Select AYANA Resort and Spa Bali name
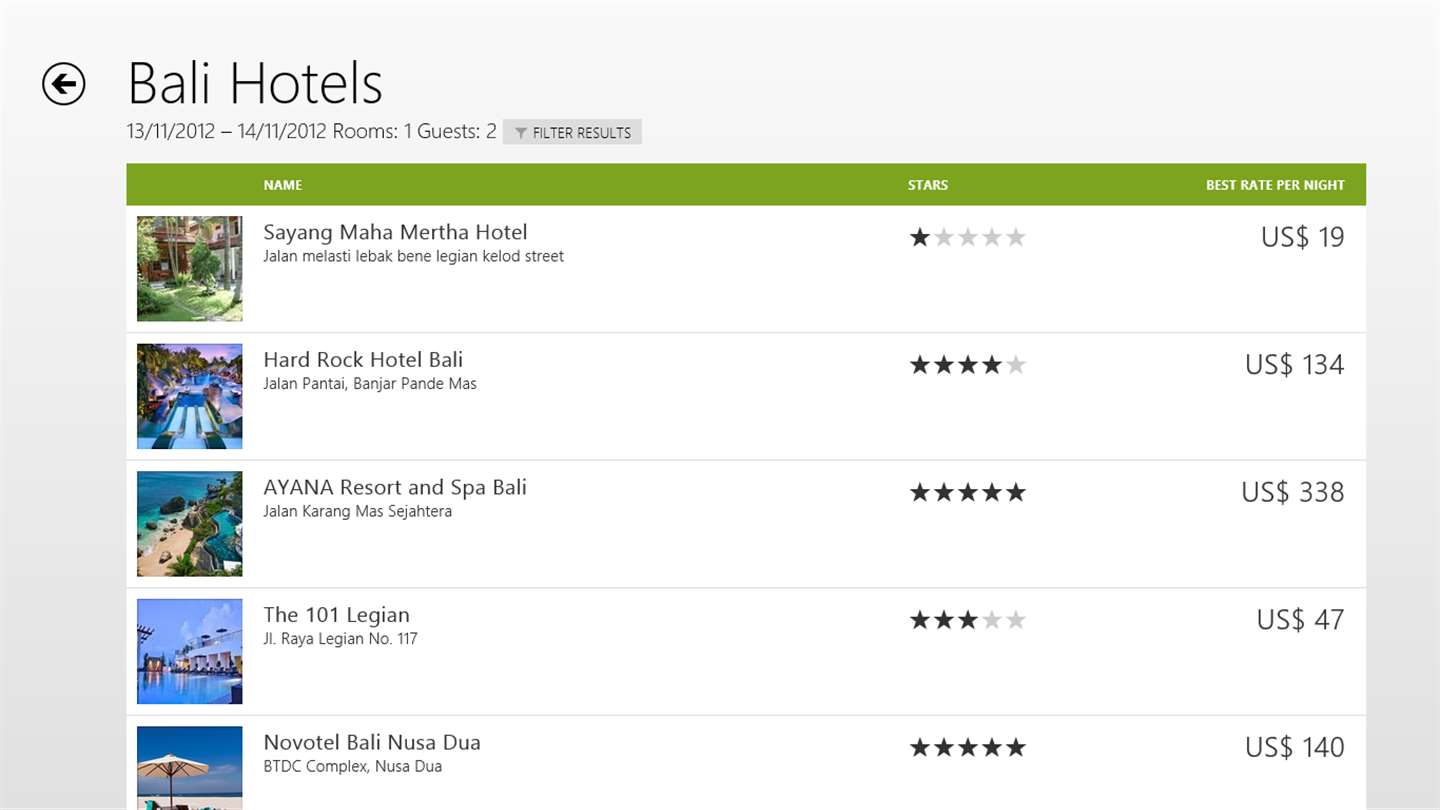 395,487
